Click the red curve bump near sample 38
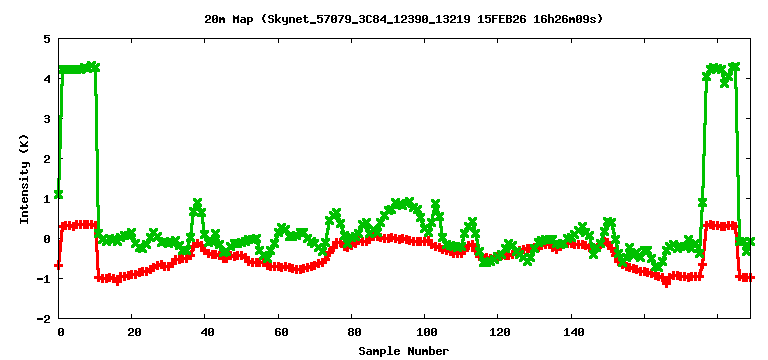The image size is (768, 360). click(198, 244)
